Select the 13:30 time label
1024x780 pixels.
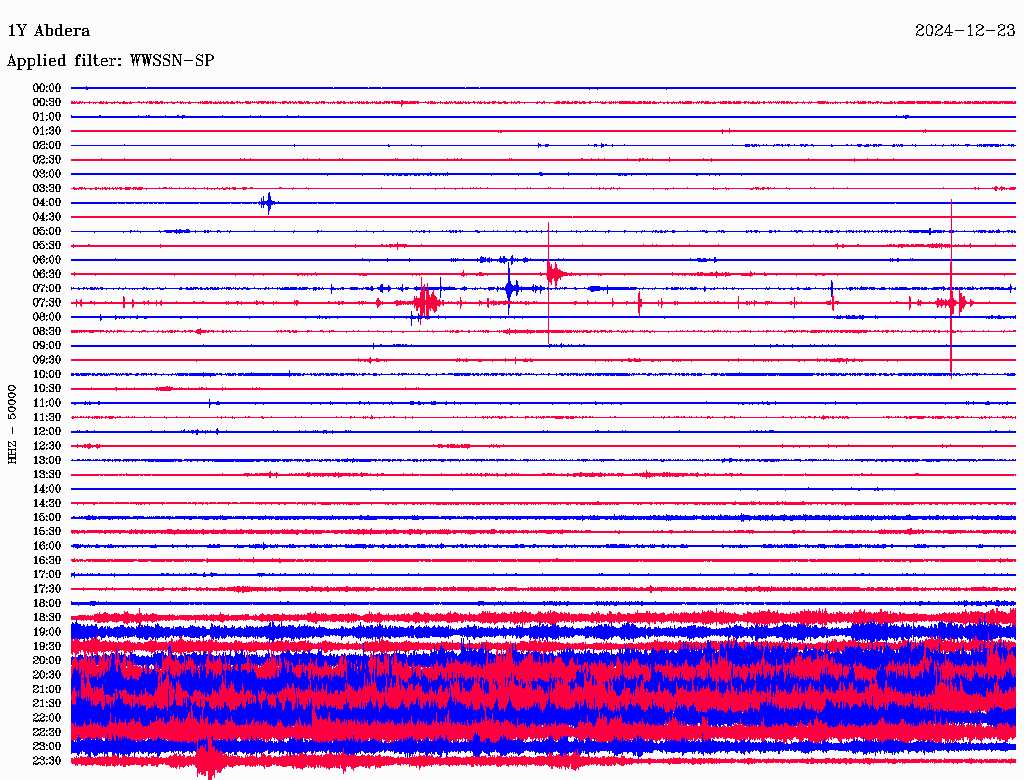pos(47,475)
